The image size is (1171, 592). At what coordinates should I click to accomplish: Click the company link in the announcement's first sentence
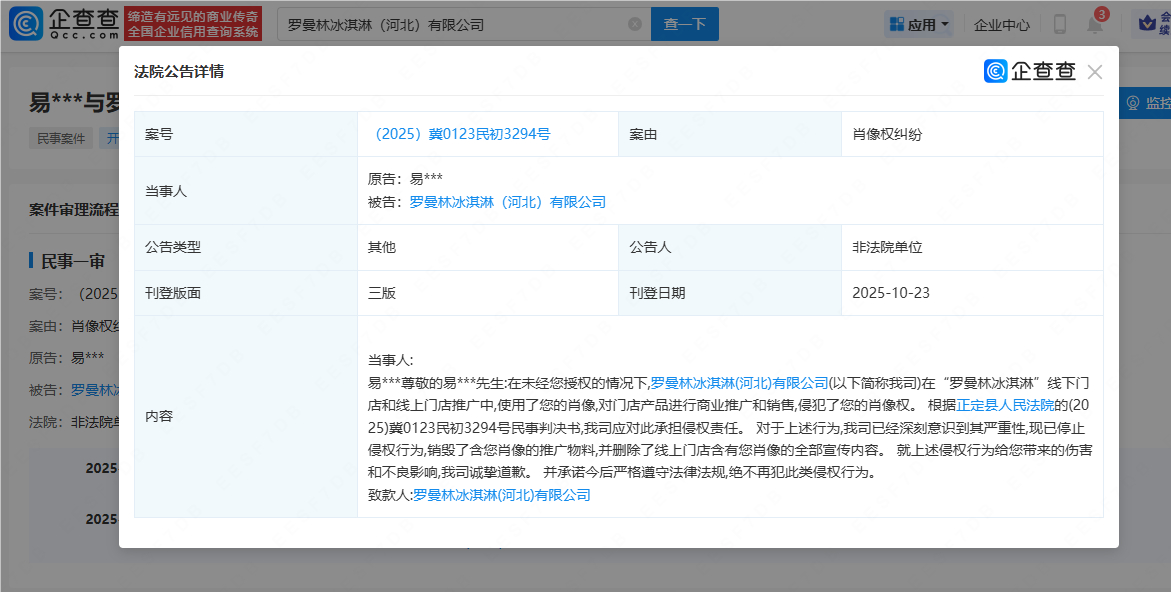(739, 383)
